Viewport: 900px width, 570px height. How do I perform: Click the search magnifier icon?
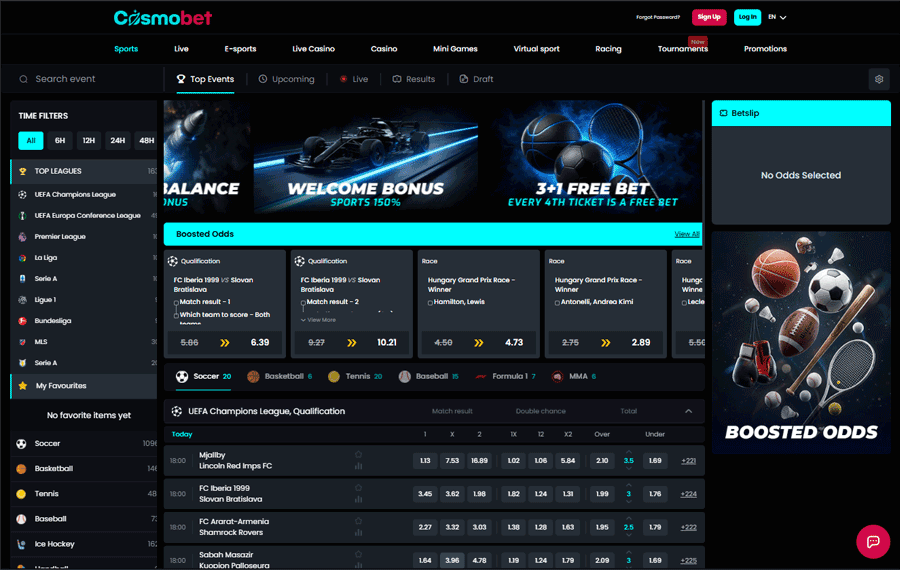point(24,79)
